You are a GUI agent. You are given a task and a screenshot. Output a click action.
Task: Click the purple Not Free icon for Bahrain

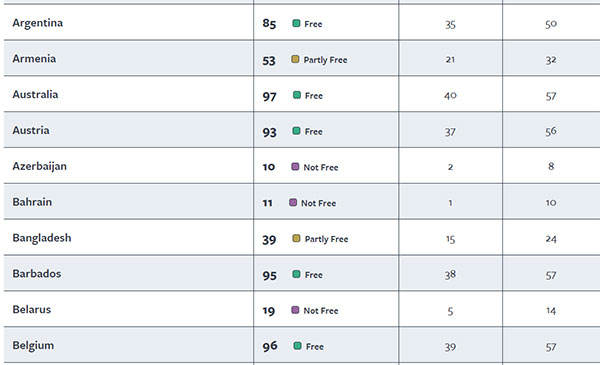point(293,202)
